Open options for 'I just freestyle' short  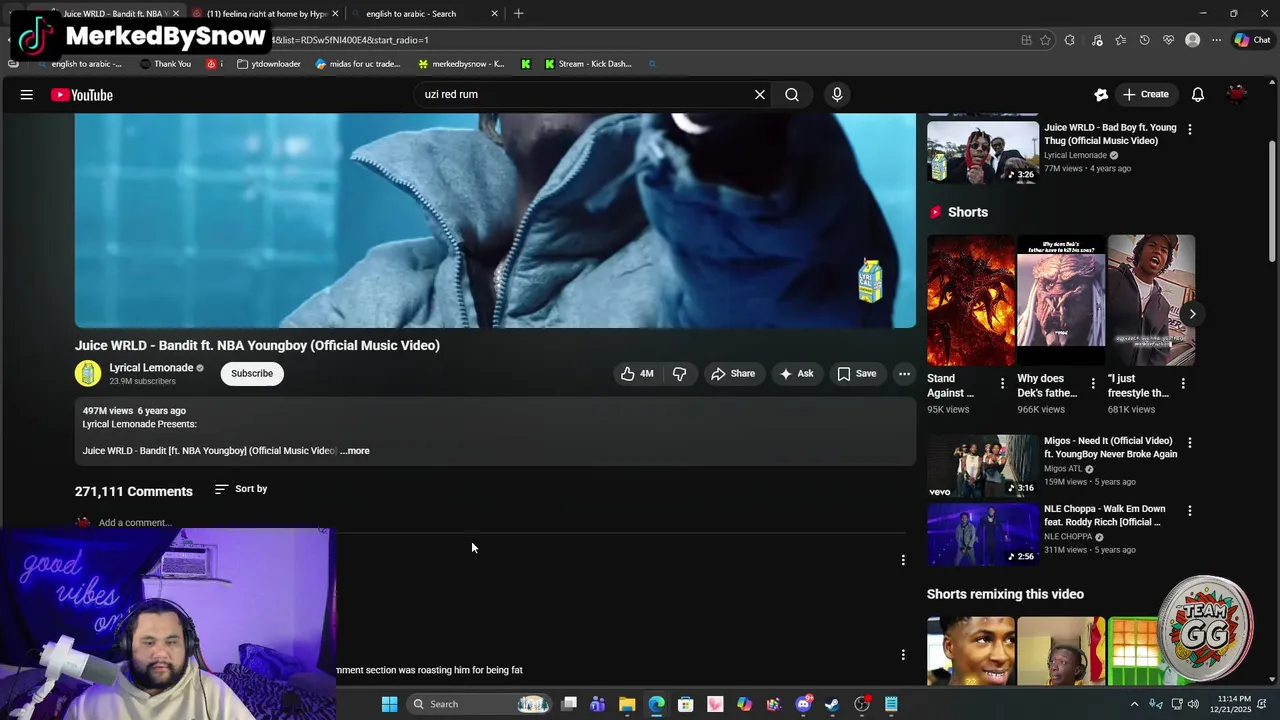tap(1183, 383)
